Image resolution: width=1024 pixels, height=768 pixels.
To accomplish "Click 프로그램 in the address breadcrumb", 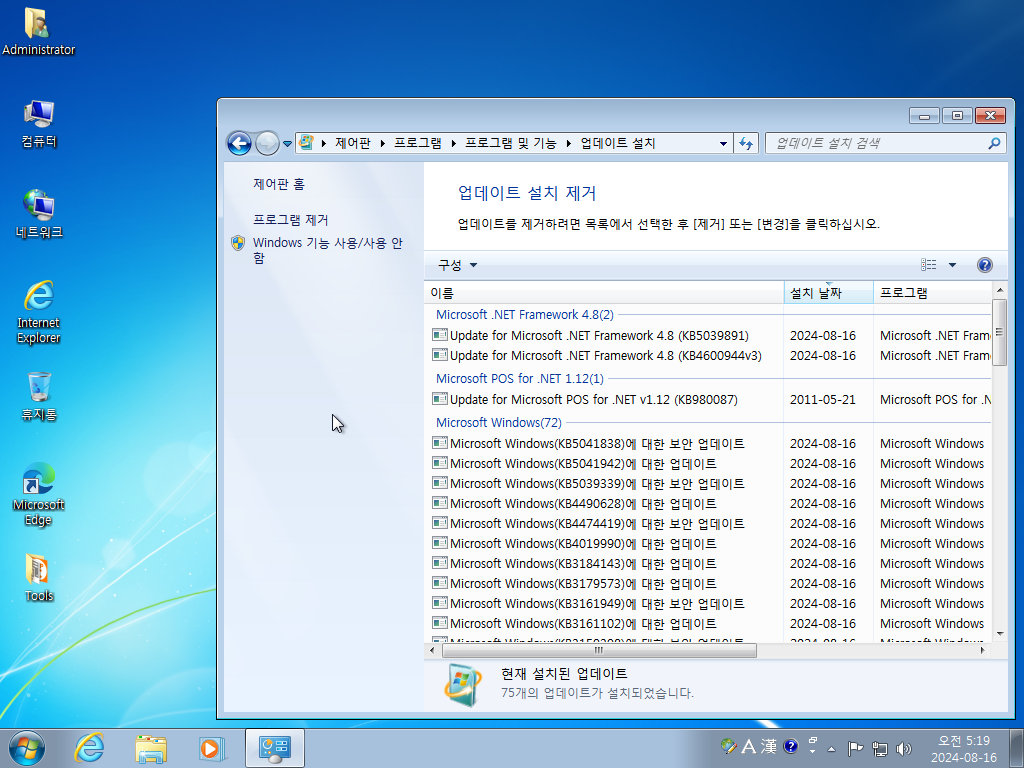I will tap(417, 143).
